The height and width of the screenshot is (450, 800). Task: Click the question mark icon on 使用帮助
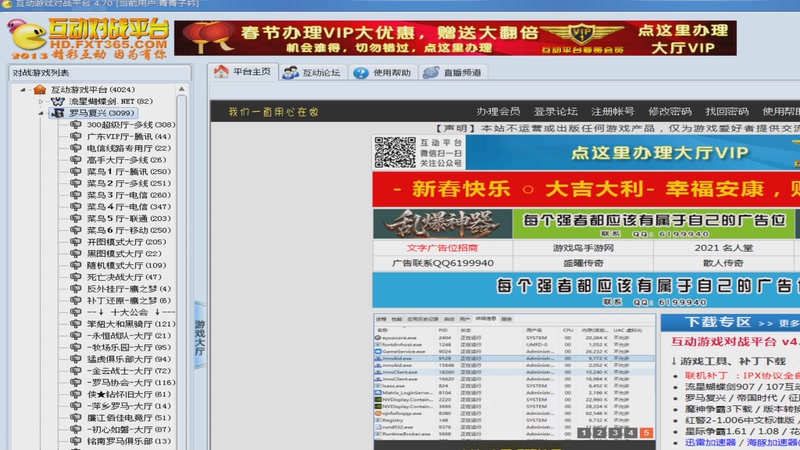click(361, 73)
